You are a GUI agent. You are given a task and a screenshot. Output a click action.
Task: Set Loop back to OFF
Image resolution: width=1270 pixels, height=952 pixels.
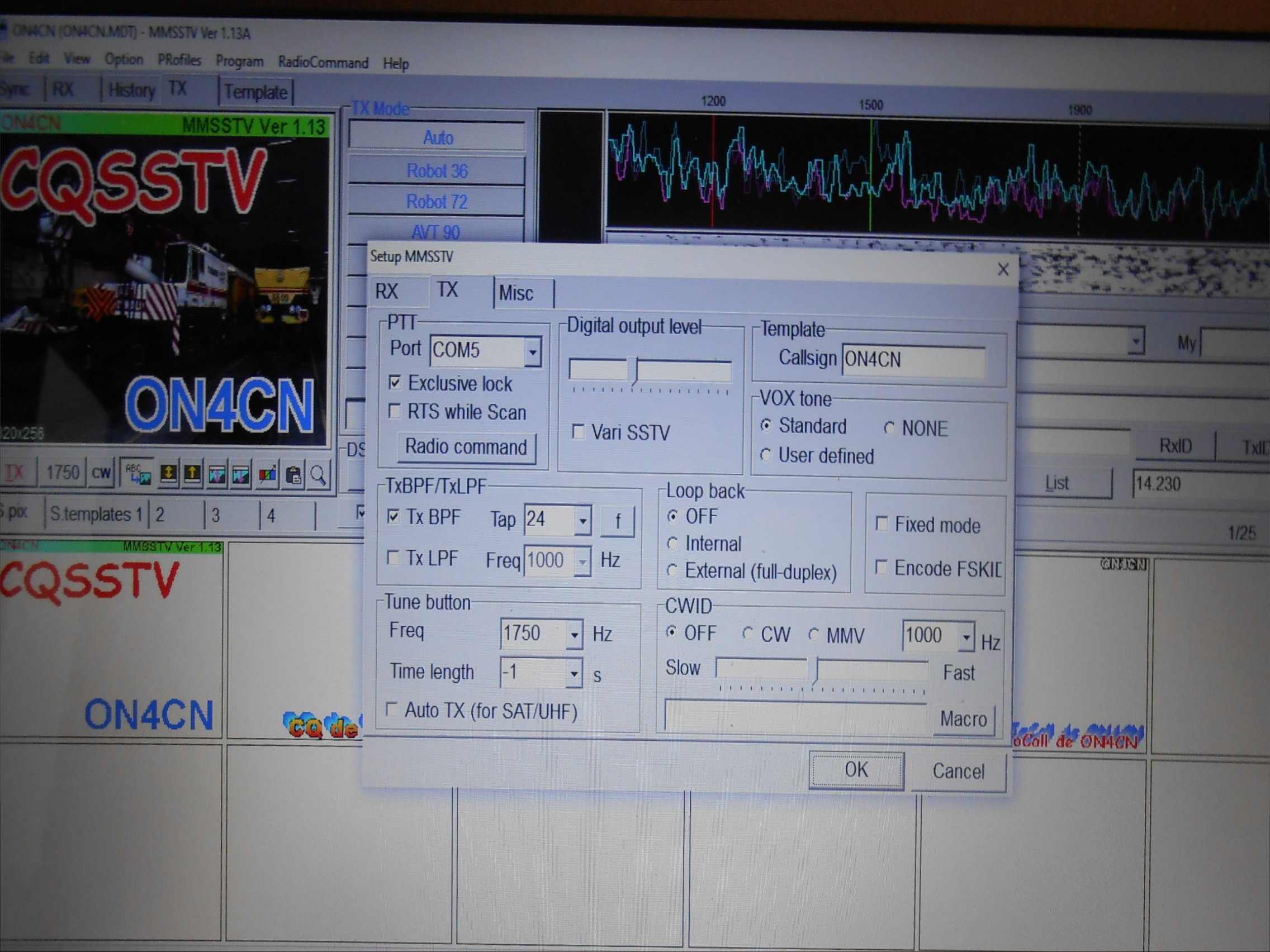(x=673, y=516)
